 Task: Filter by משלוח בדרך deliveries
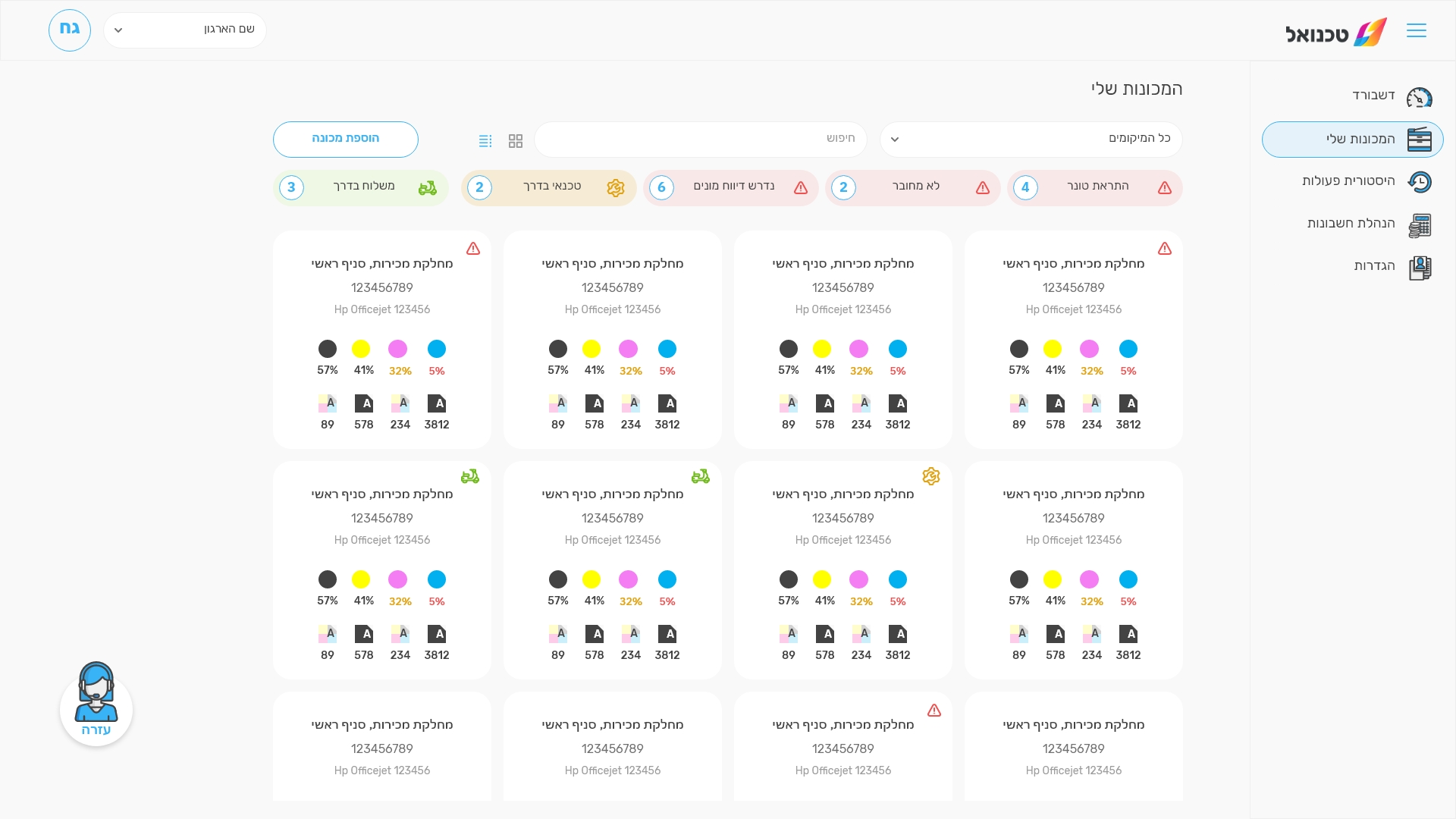(361, 188)
